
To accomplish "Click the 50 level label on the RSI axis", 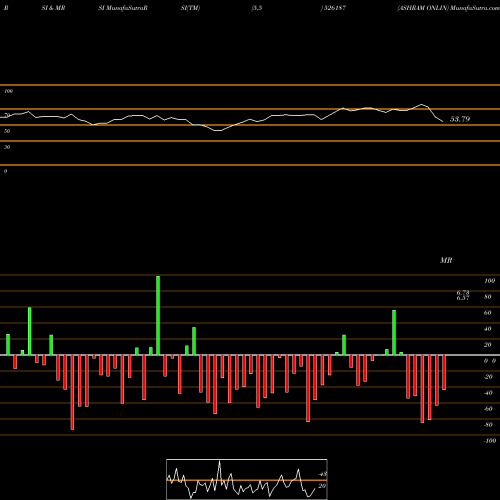I will 7,131.
